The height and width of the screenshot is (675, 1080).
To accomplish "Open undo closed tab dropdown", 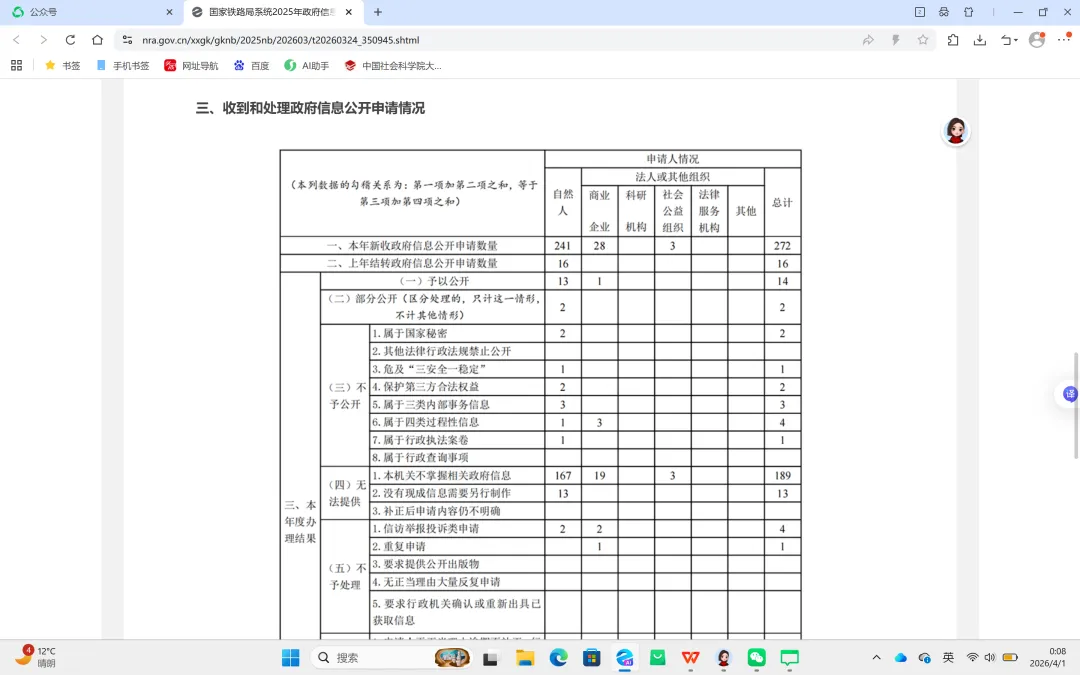I will click(1009, 40).
